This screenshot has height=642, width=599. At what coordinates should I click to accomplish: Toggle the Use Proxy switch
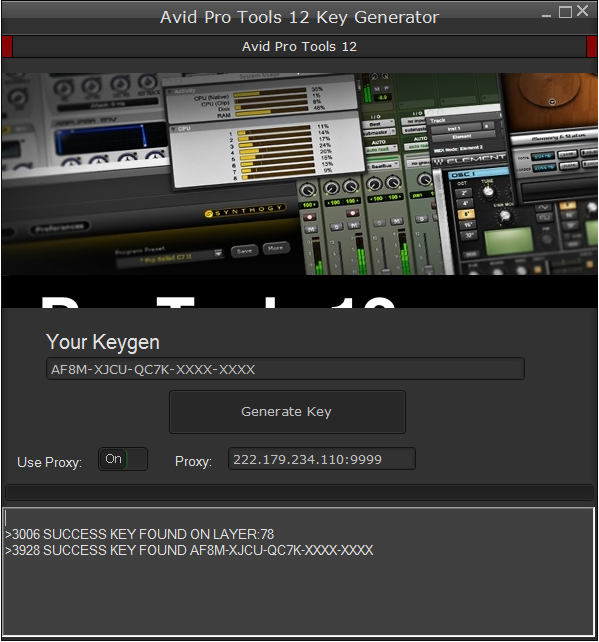tap(123, 459)
